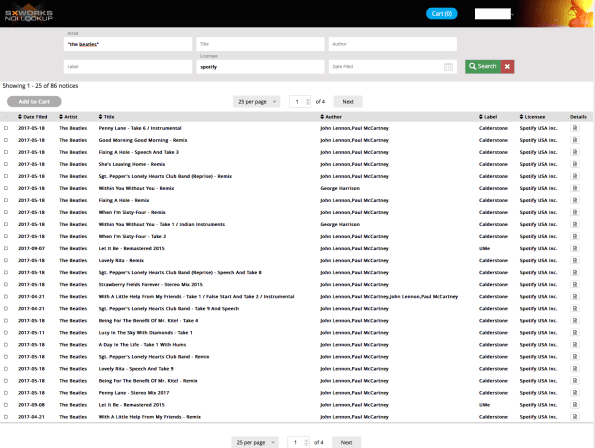Open the calendar picker in Date Filed field
Viewport: 595px width, 448px height.
pos(448,67)
